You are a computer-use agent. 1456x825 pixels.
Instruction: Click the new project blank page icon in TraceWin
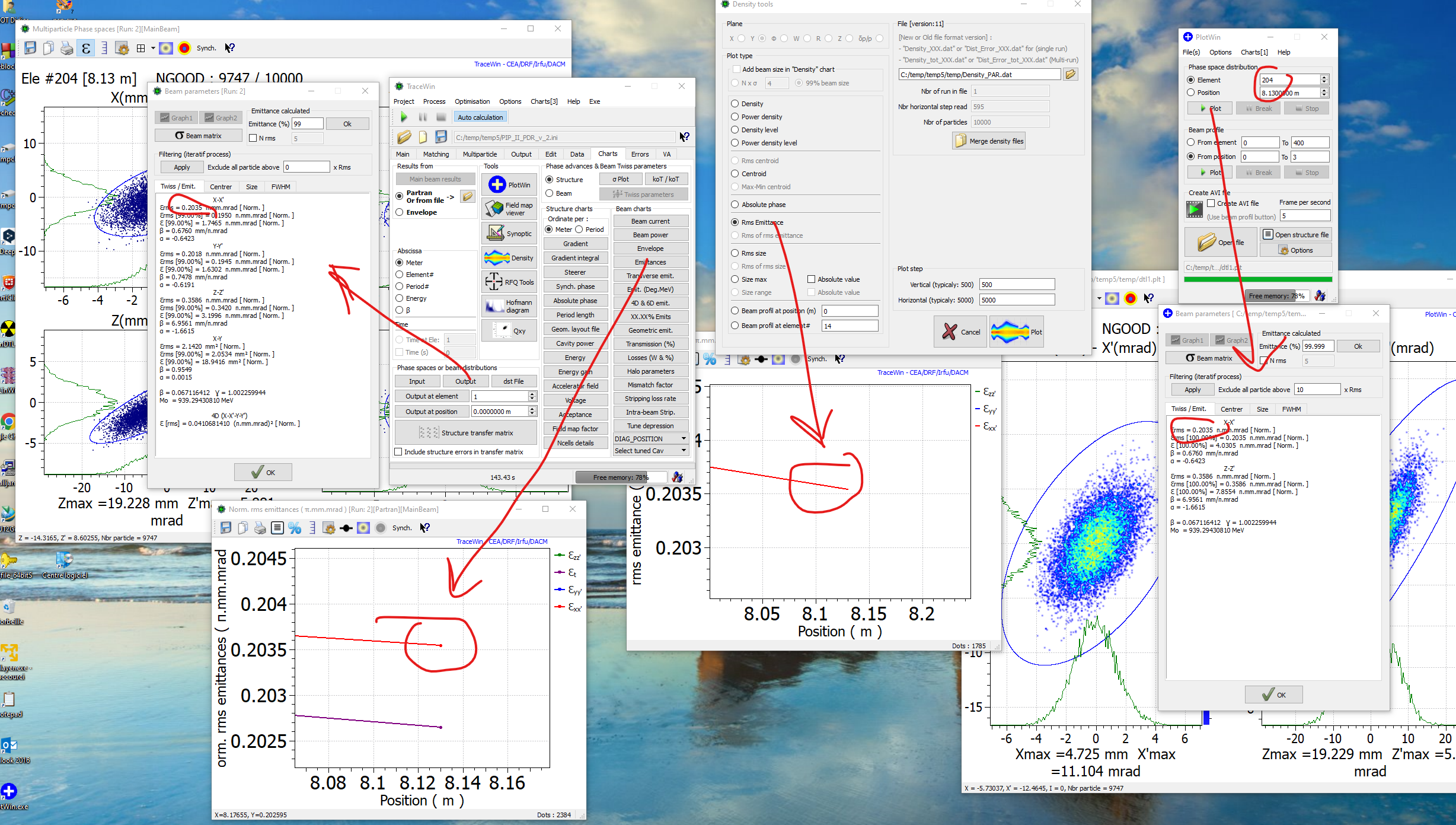(x=423, y=137)
